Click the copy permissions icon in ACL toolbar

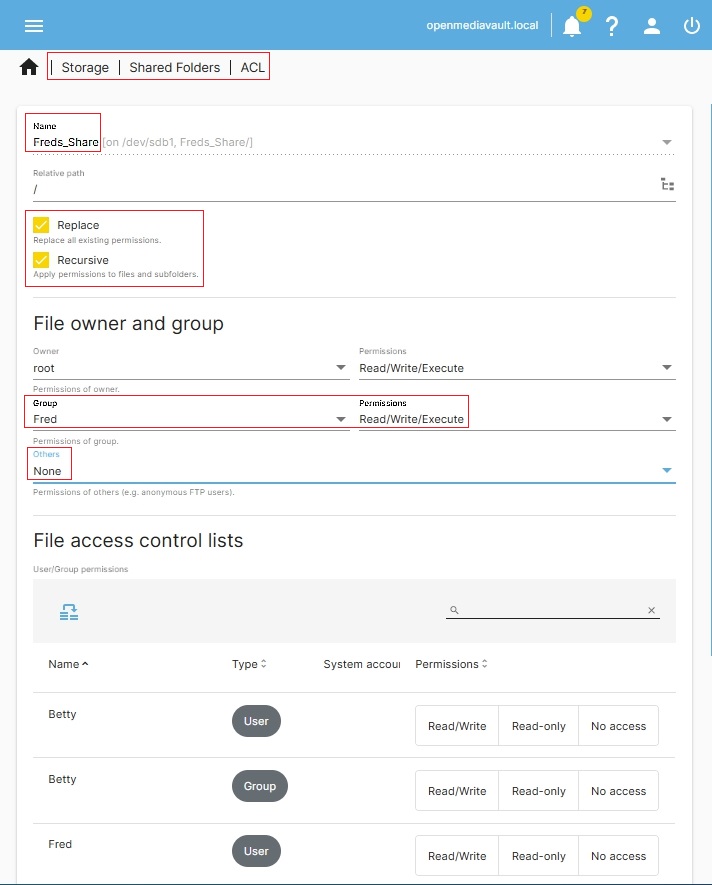(x=68, y=612)
